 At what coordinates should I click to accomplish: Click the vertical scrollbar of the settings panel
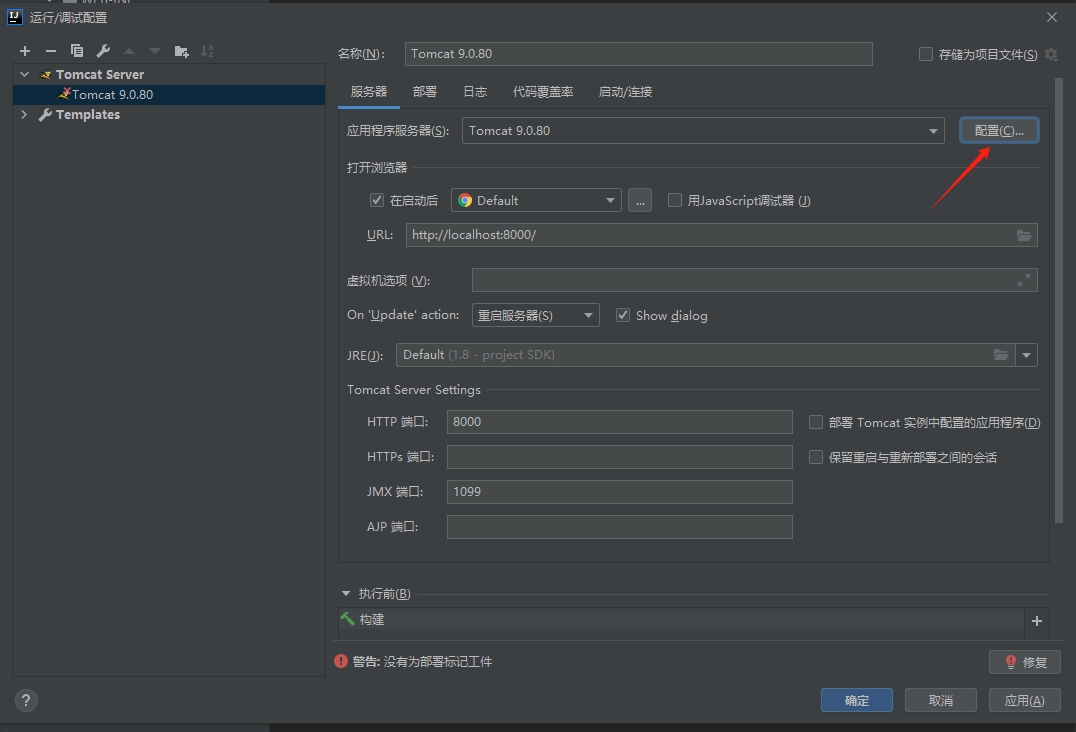tap(1059, 300)
